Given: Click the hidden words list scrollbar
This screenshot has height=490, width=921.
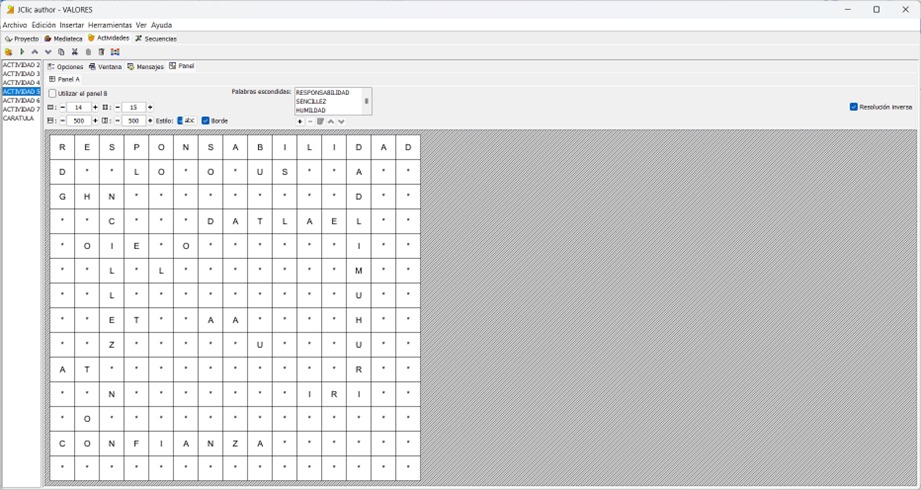Looking at the screenshot, I should tap(366, 101).
